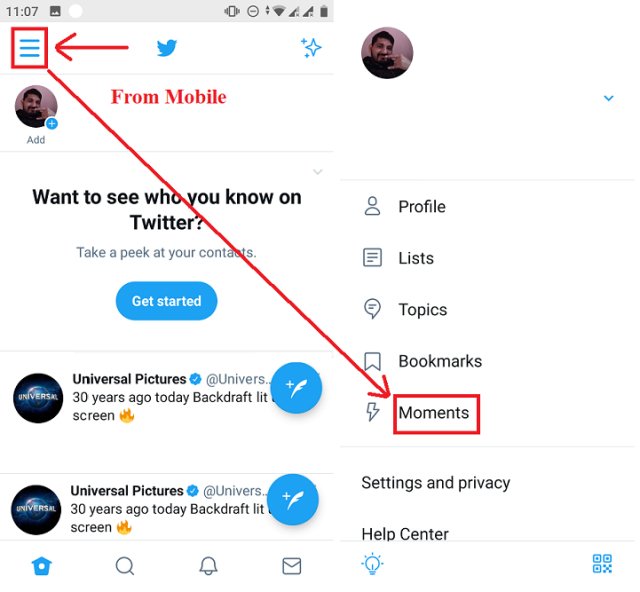Open Profile from the side menu
The height and width of the screenshot is (592, 640).
click(x=421, y=207)
